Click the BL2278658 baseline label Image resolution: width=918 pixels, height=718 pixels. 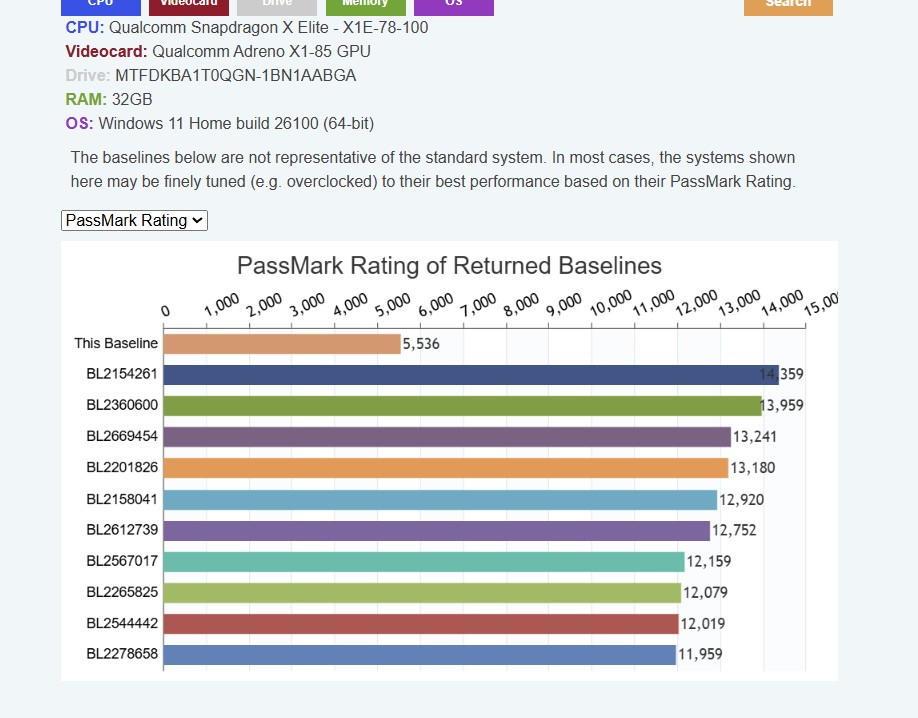[x=122, y=654]
